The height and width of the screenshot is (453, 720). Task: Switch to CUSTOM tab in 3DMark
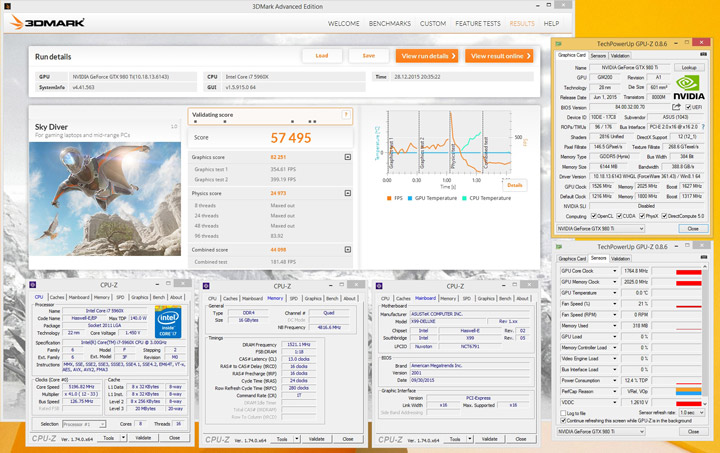(x=433, y=23)
